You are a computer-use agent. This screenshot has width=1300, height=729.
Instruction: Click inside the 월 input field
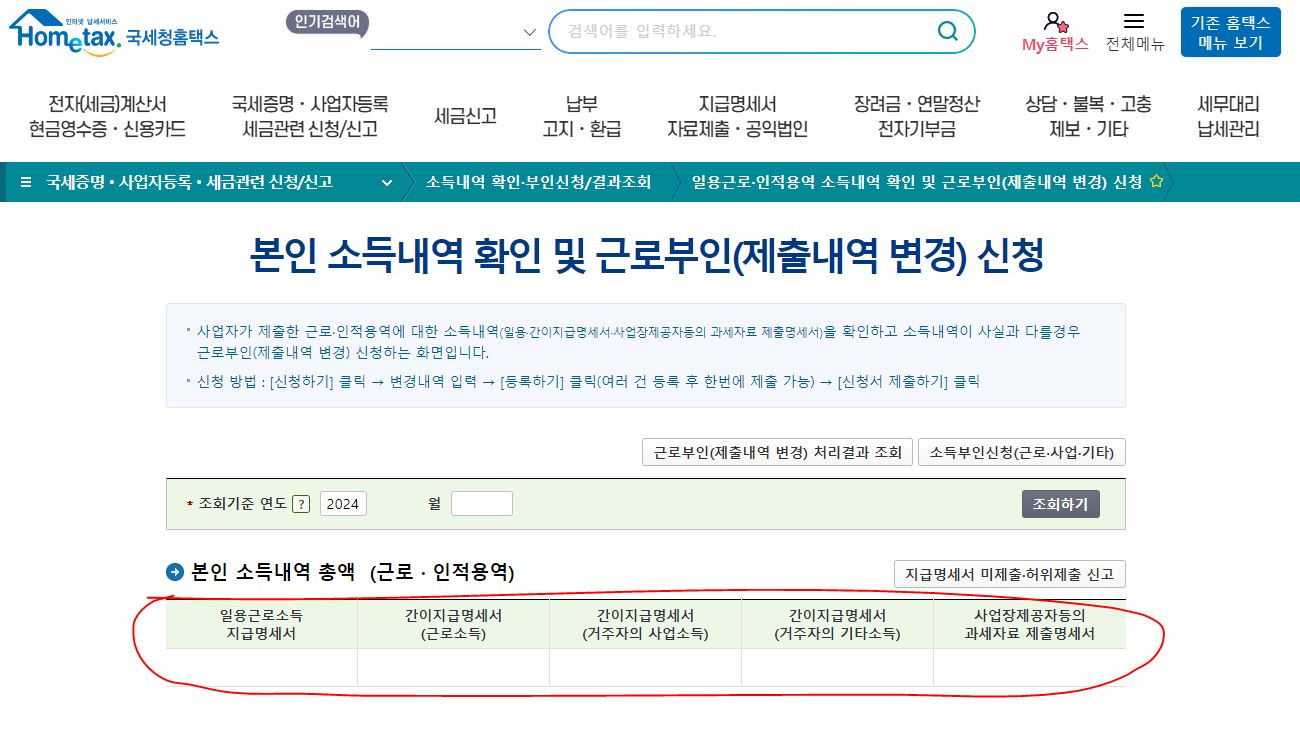(x=482, y=504)
